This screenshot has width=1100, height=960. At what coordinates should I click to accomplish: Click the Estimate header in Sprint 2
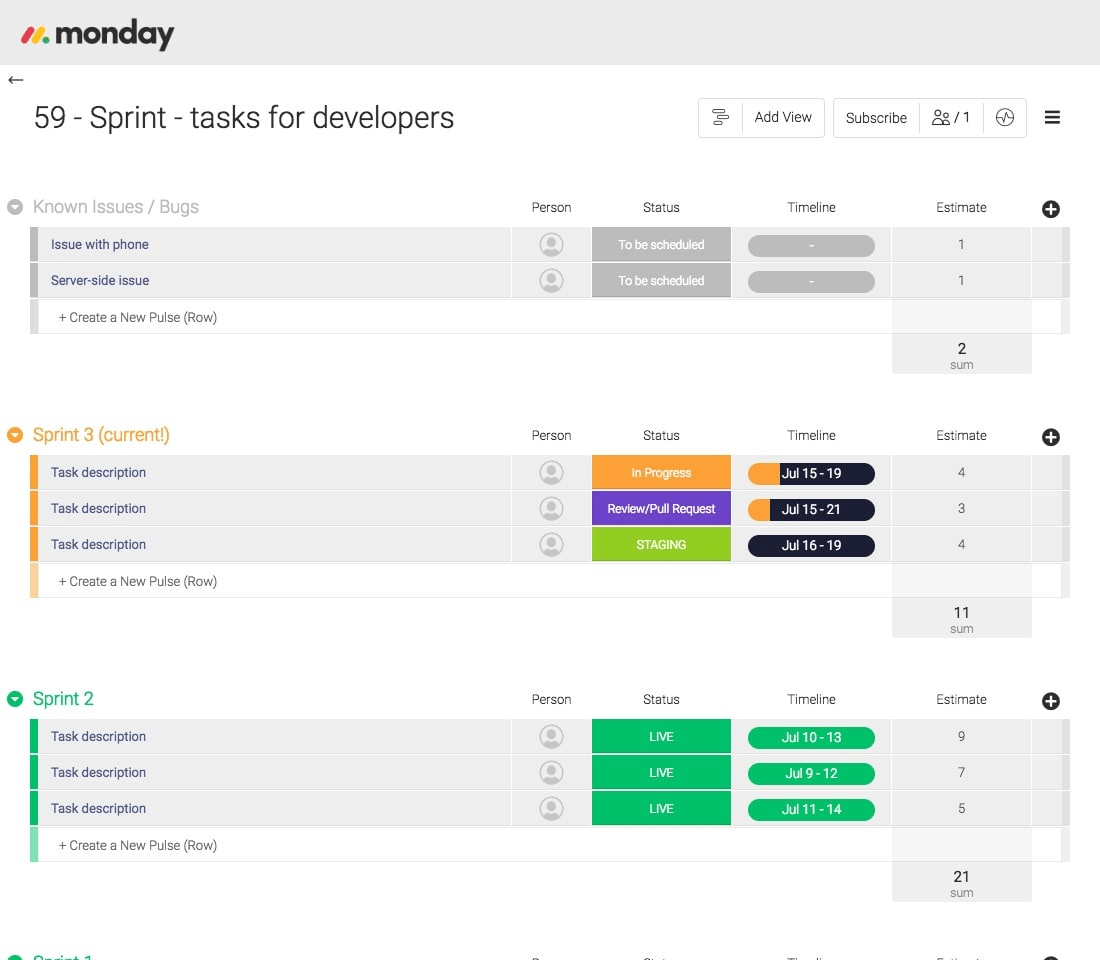pos(961,700)
